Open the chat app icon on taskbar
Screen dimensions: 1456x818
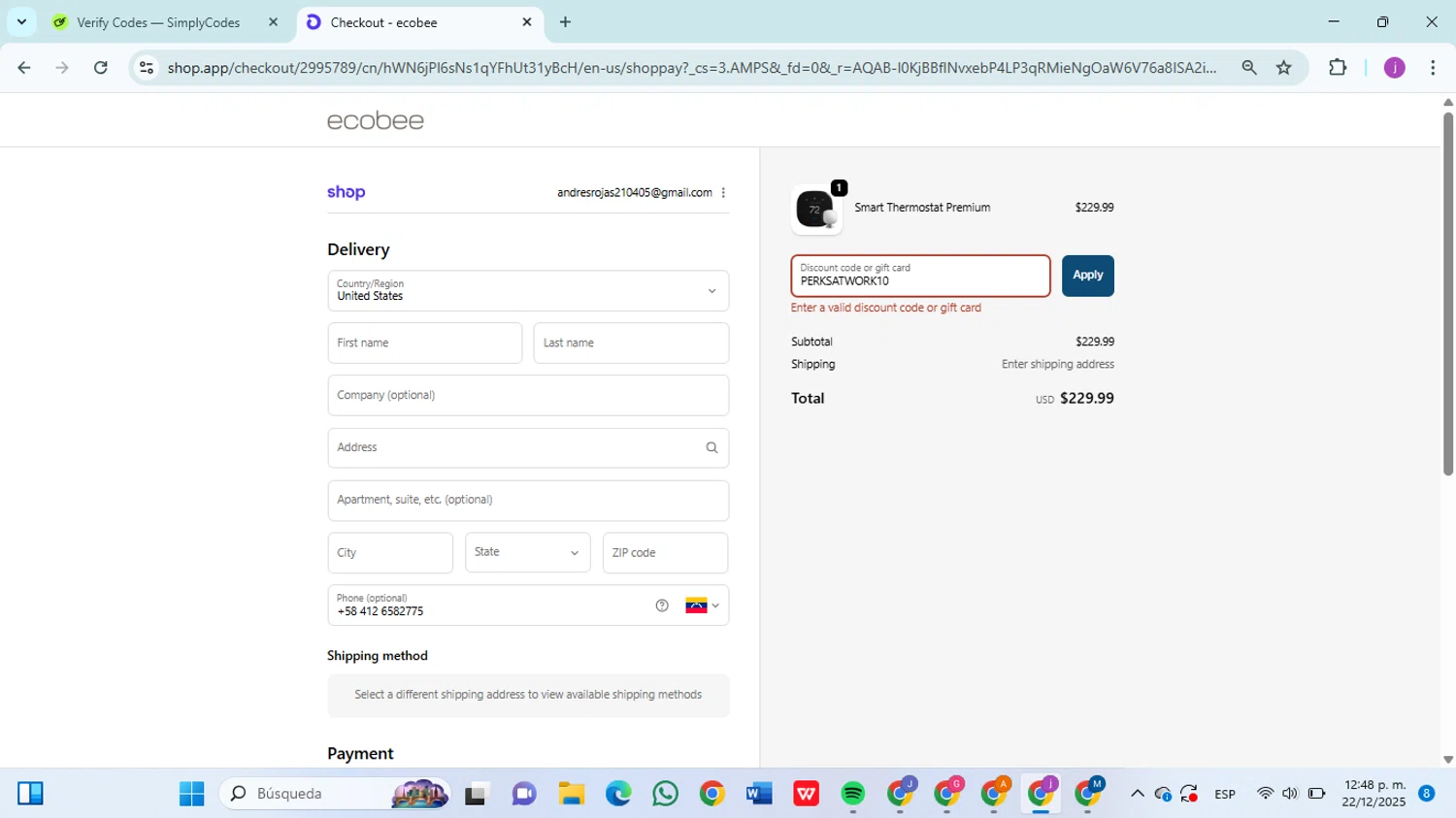[x=524, y=794]
